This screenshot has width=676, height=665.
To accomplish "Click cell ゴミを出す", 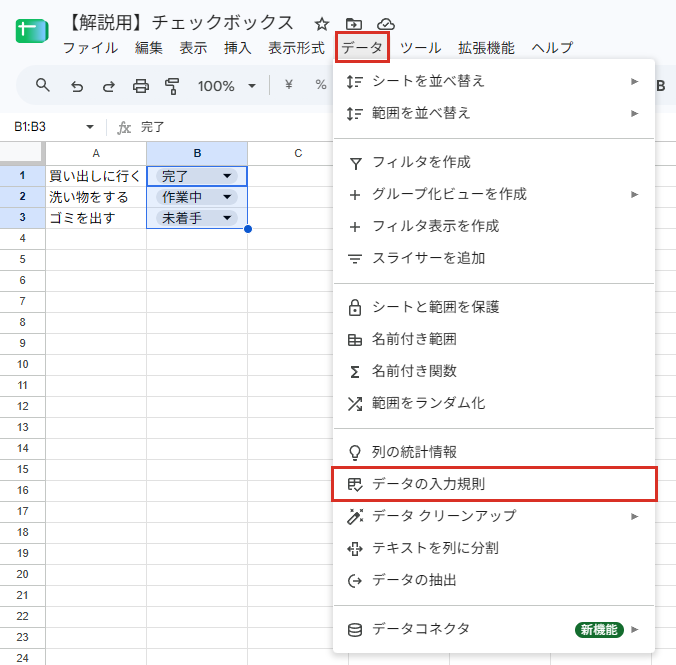I will click(x=96, y=218).
